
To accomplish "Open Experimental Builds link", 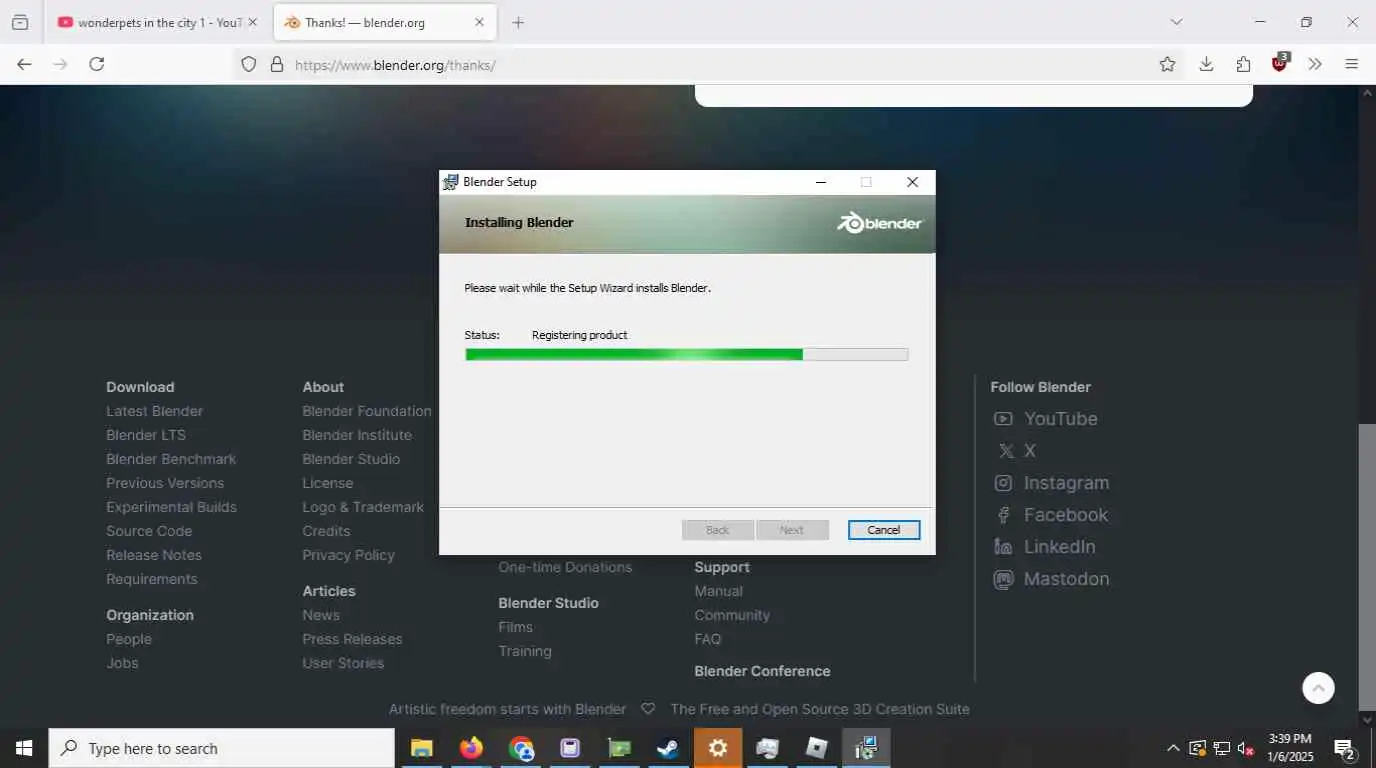I will point(172,507).
